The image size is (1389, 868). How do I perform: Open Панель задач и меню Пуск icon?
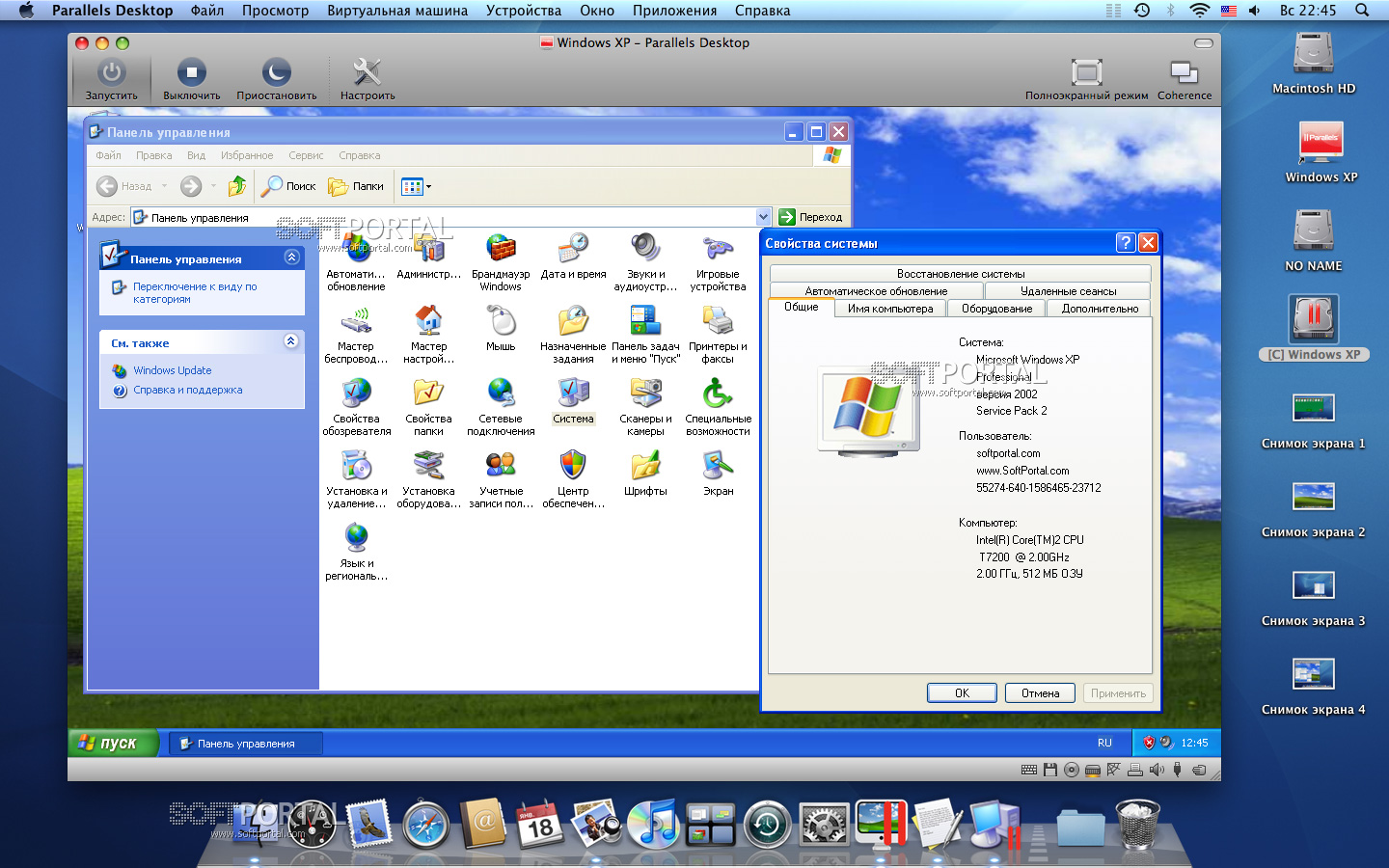pyautogui.click(x=645, y=334)
